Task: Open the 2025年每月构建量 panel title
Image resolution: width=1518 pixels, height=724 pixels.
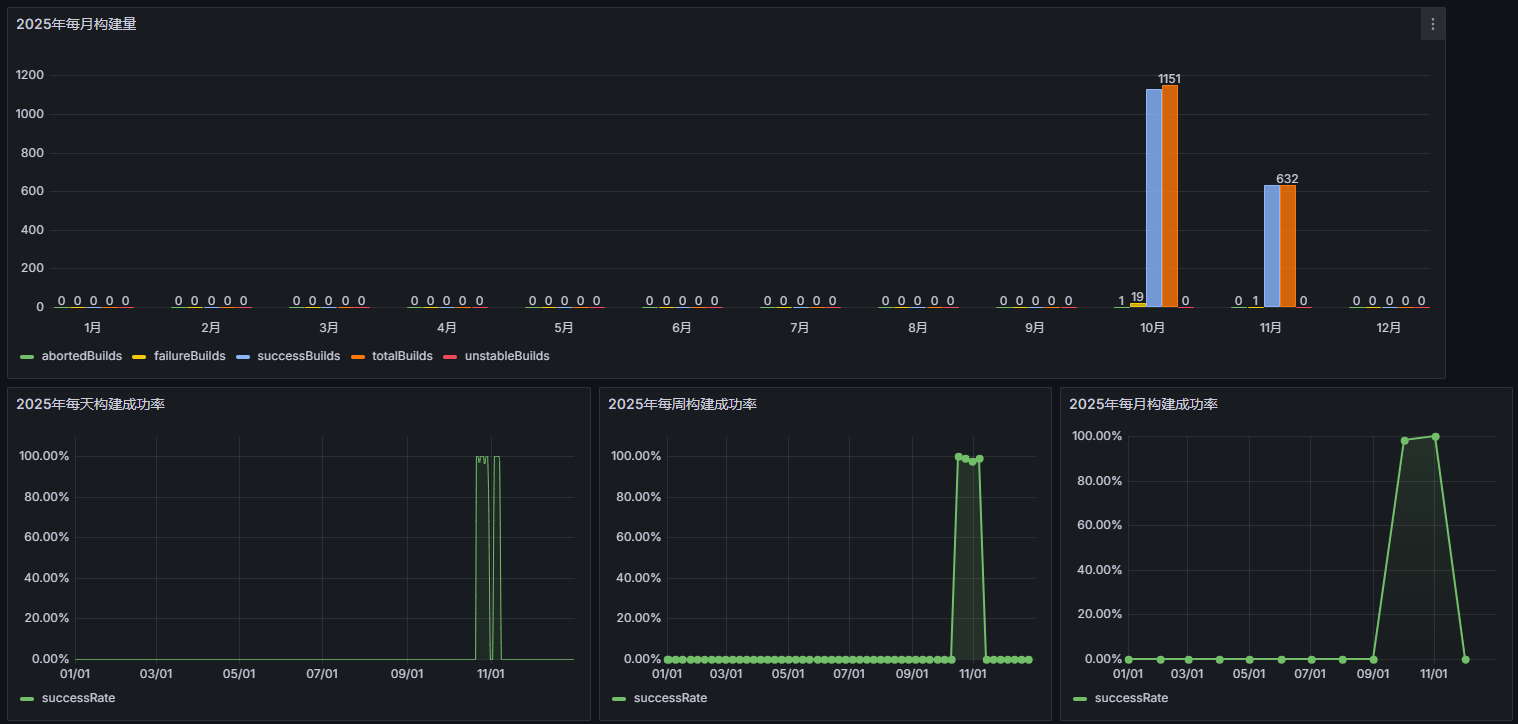Action: [x=76, y=25]
